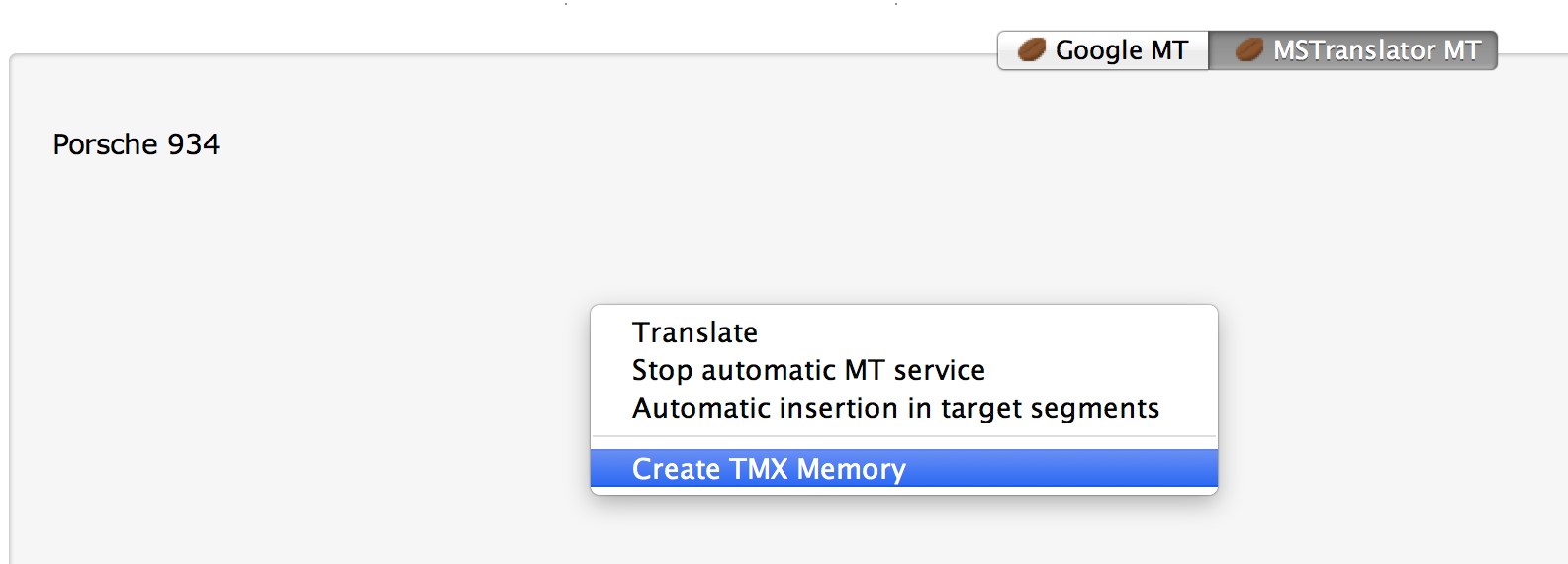Disable the automatic MT service option

click(x=808, y=370)
